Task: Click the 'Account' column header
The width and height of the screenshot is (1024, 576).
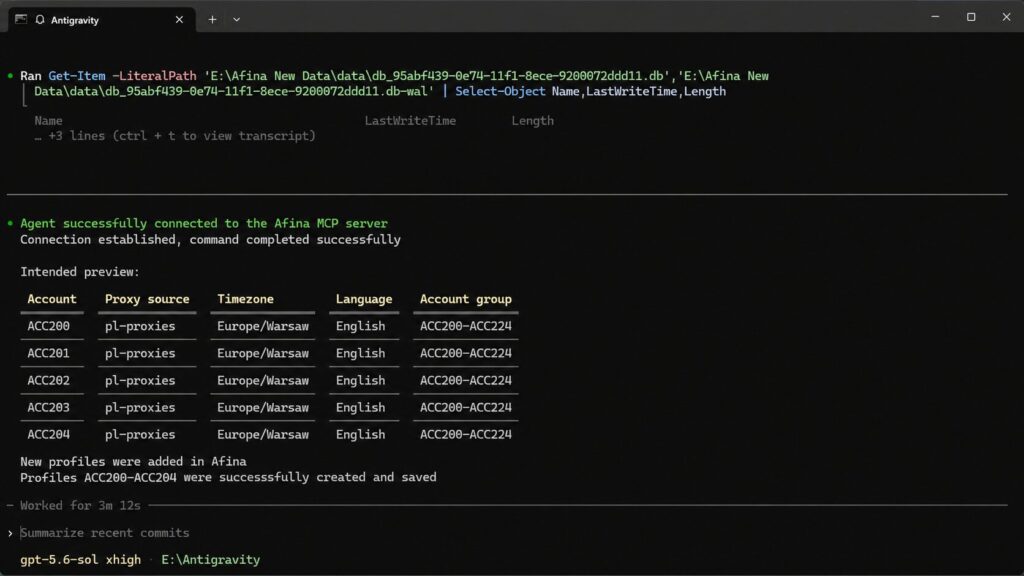Action: point(52,299)
